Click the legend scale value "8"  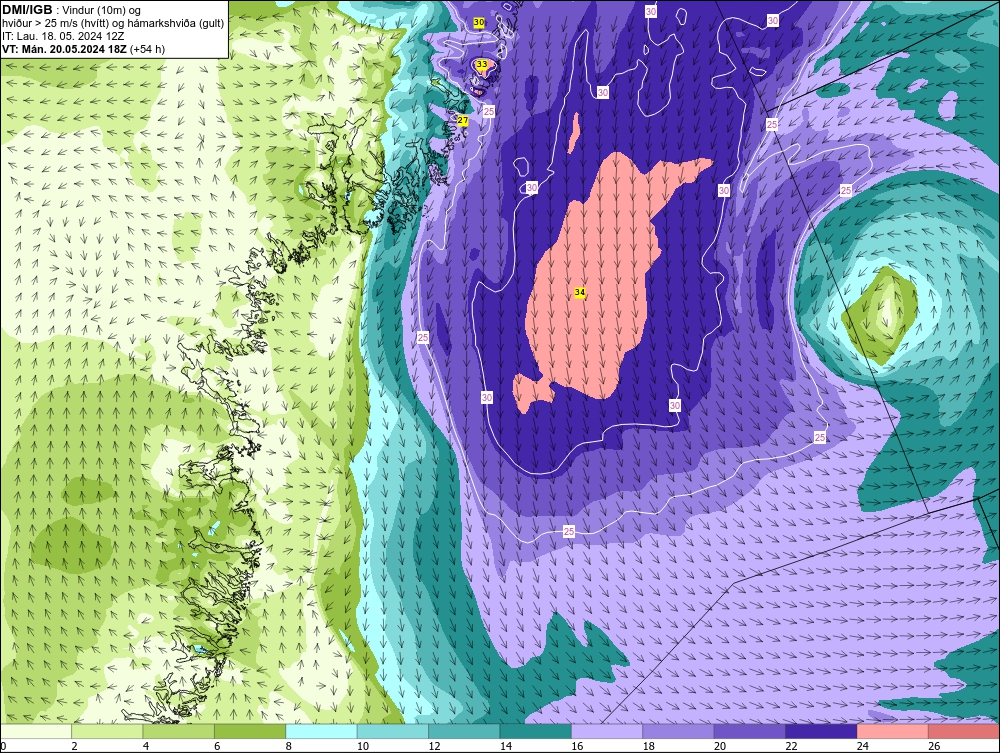[x=289, y=746]
